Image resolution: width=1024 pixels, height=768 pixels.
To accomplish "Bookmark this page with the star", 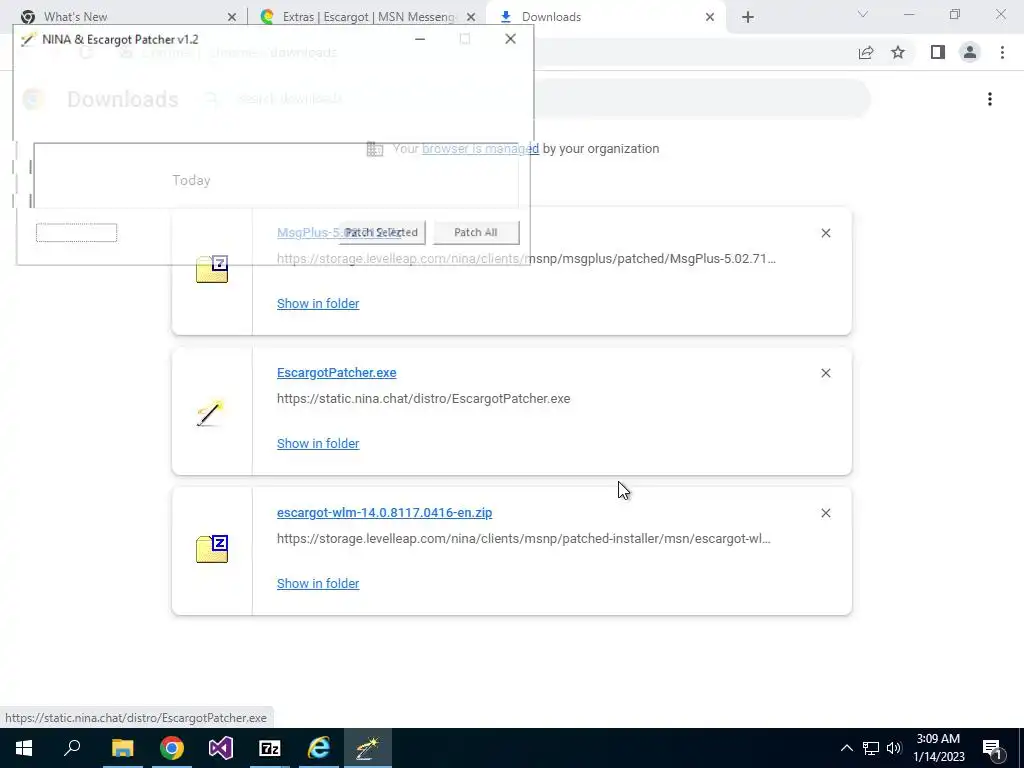I will coord(898,52).
